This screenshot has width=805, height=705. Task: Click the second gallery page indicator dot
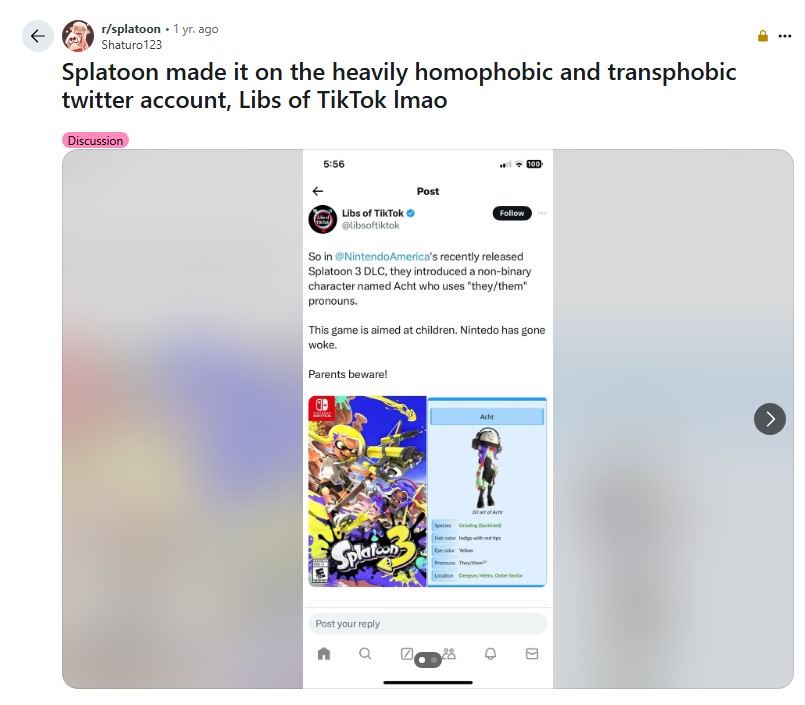pos(434,660)
